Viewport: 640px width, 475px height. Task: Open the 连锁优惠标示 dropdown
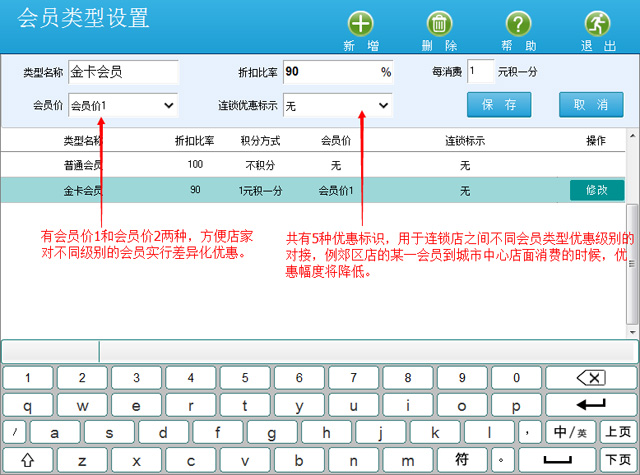point(337,105)
